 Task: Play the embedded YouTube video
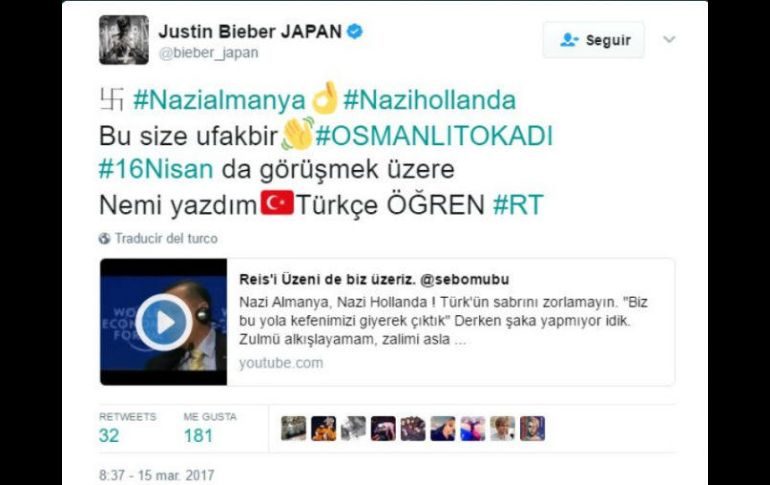164,323
